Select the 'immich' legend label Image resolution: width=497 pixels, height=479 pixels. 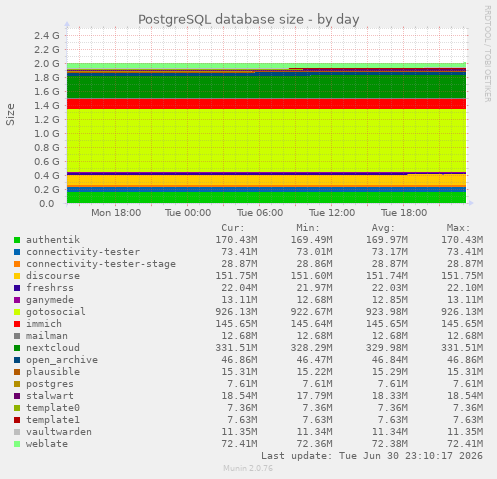coord(44,324)
